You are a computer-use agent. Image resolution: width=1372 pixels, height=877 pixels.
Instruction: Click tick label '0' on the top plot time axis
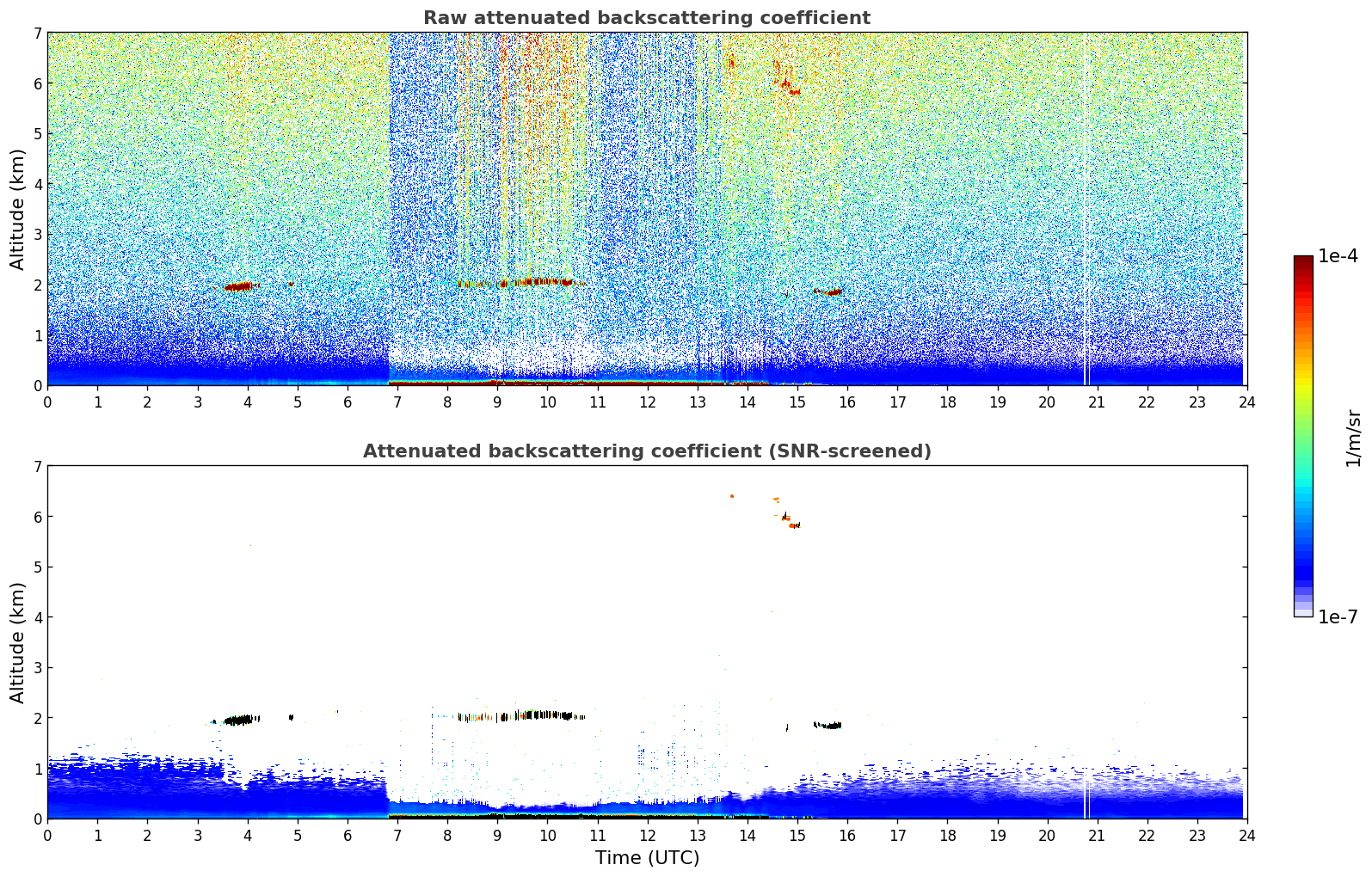[x=47, y=402]
